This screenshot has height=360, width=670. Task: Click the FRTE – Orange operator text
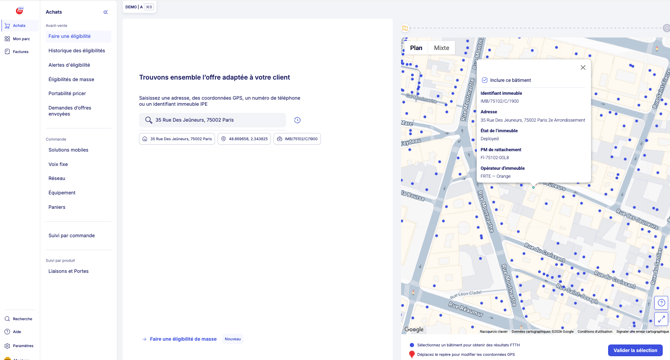496,176
